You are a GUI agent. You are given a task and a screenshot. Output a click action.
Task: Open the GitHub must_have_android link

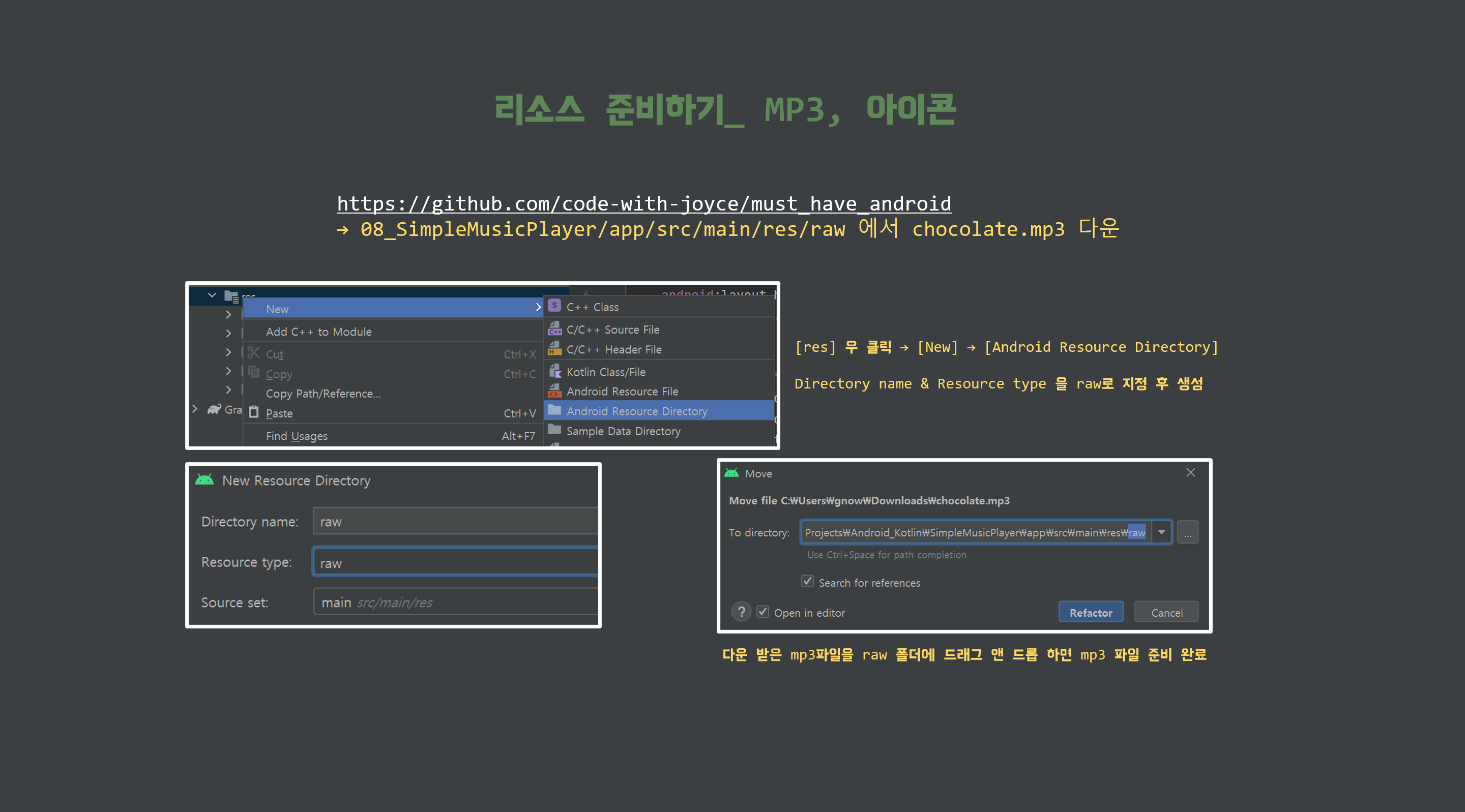pos(643,203)
